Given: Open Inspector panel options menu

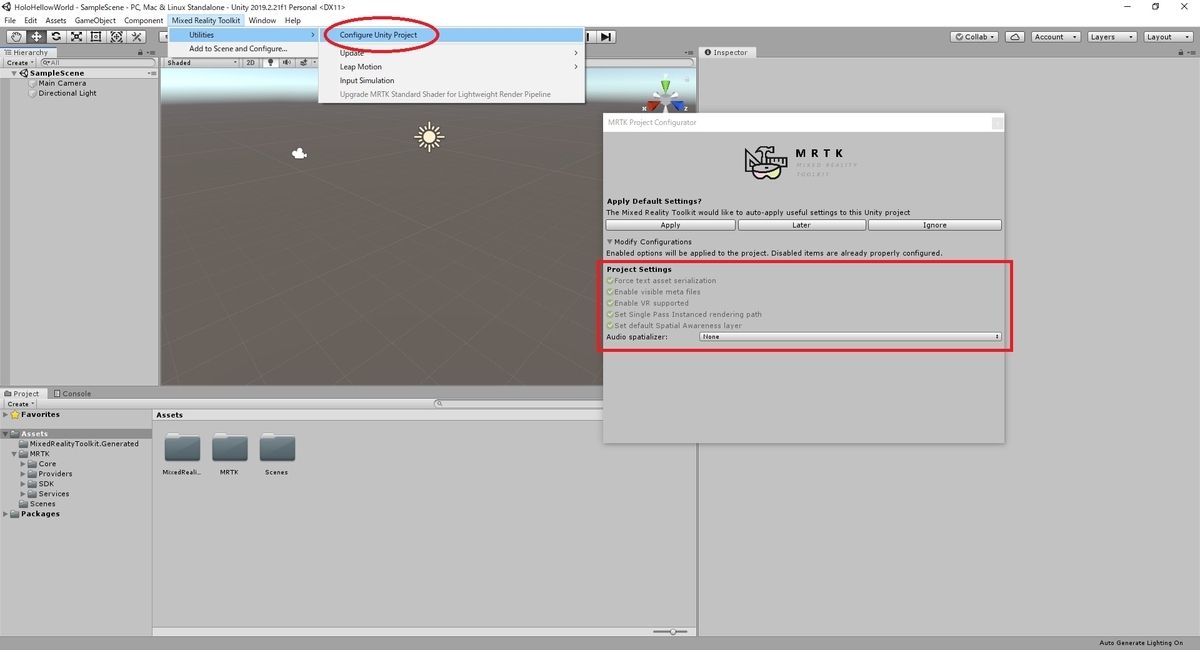Looking at the screenshot, I should coord(1191,52).
